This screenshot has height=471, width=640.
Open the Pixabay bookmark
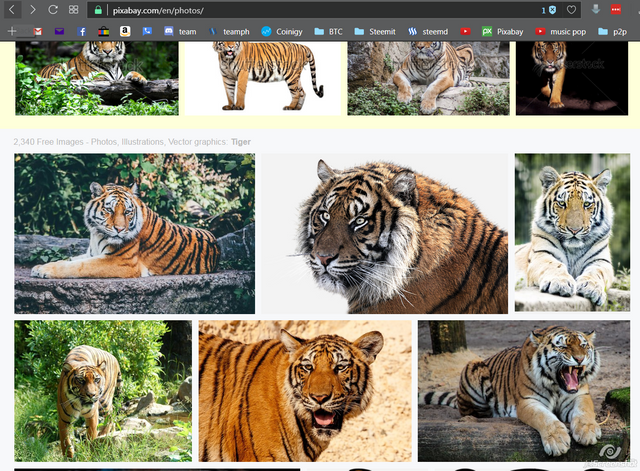tap(502, 31)
